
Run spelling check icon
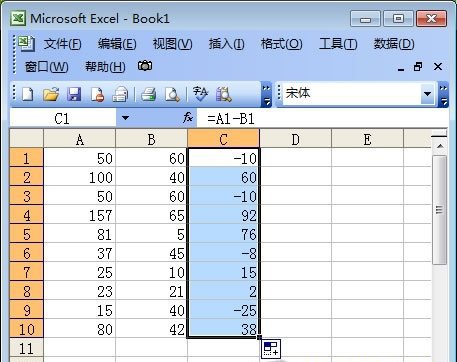[200, 94]
